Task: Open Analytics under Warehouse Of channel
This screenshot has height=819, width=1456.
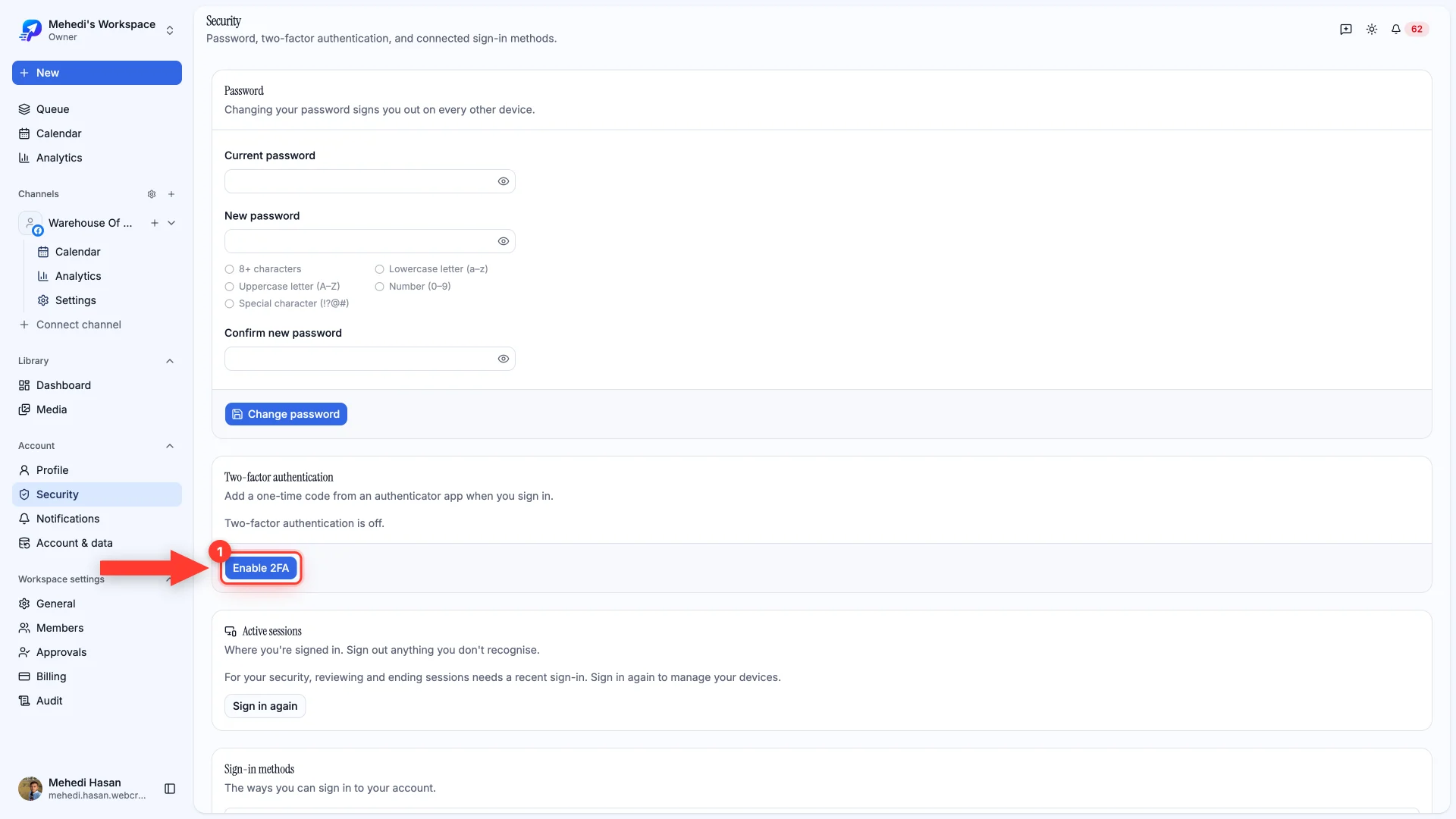Action: click(x=106, y=276)
